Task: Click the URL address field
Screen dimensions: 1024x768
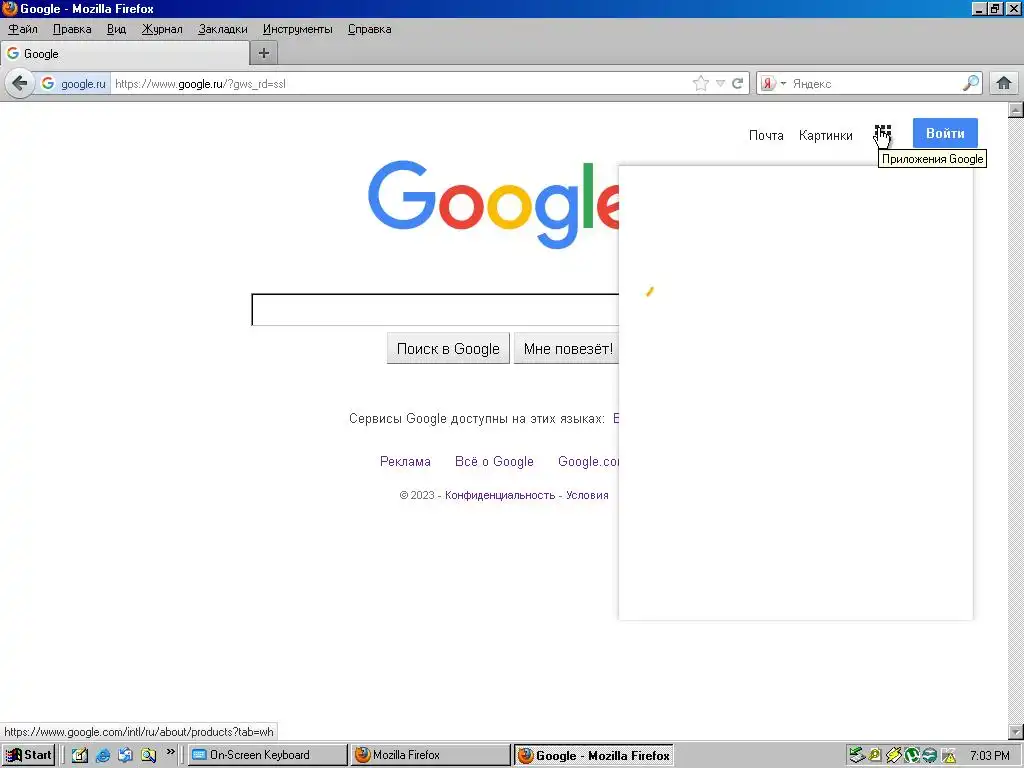Action: (x=398, y=84)
